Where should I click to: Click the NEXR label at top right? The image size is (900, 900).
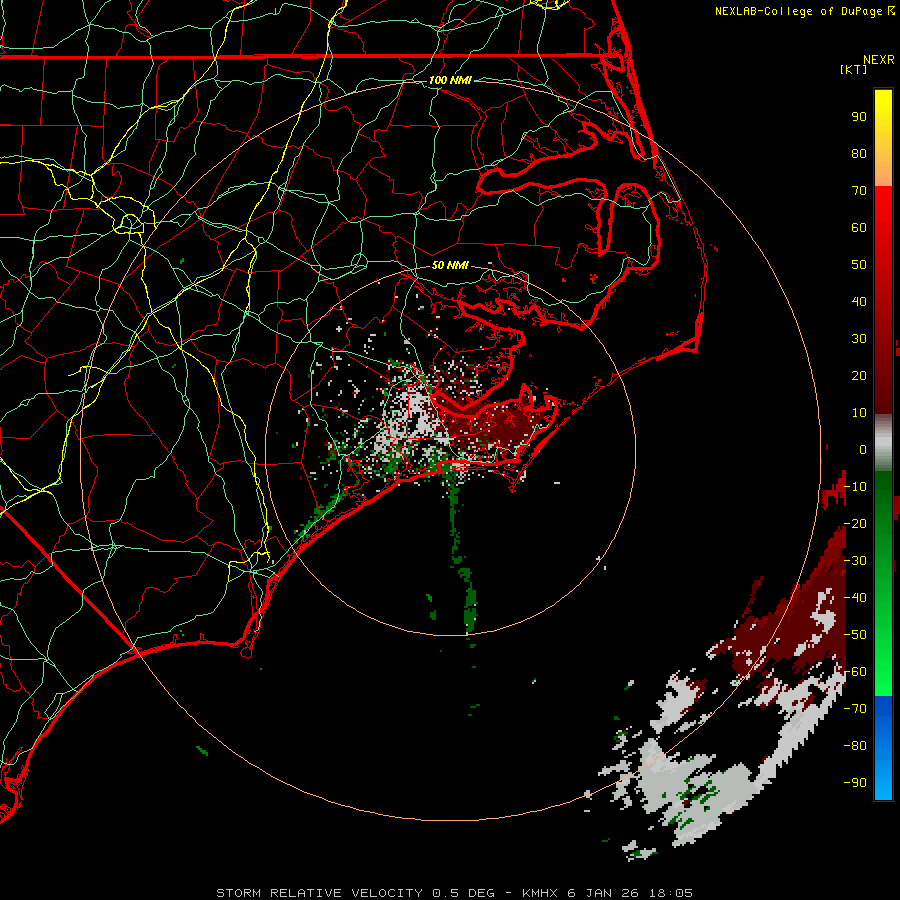pos(879,60)
